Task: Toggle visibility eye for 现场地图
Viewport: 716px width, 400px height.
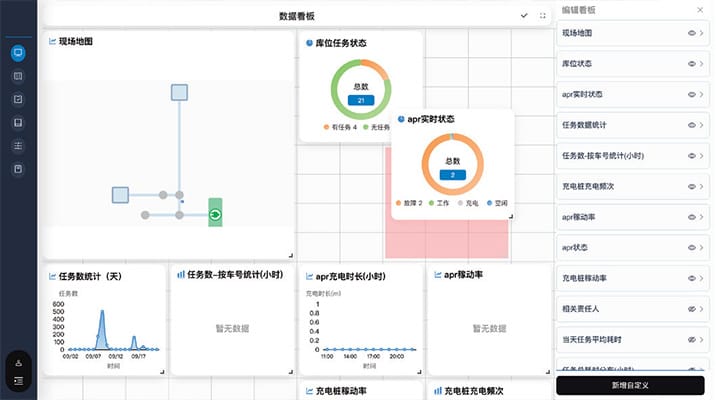Action: (x=691, y=34)
